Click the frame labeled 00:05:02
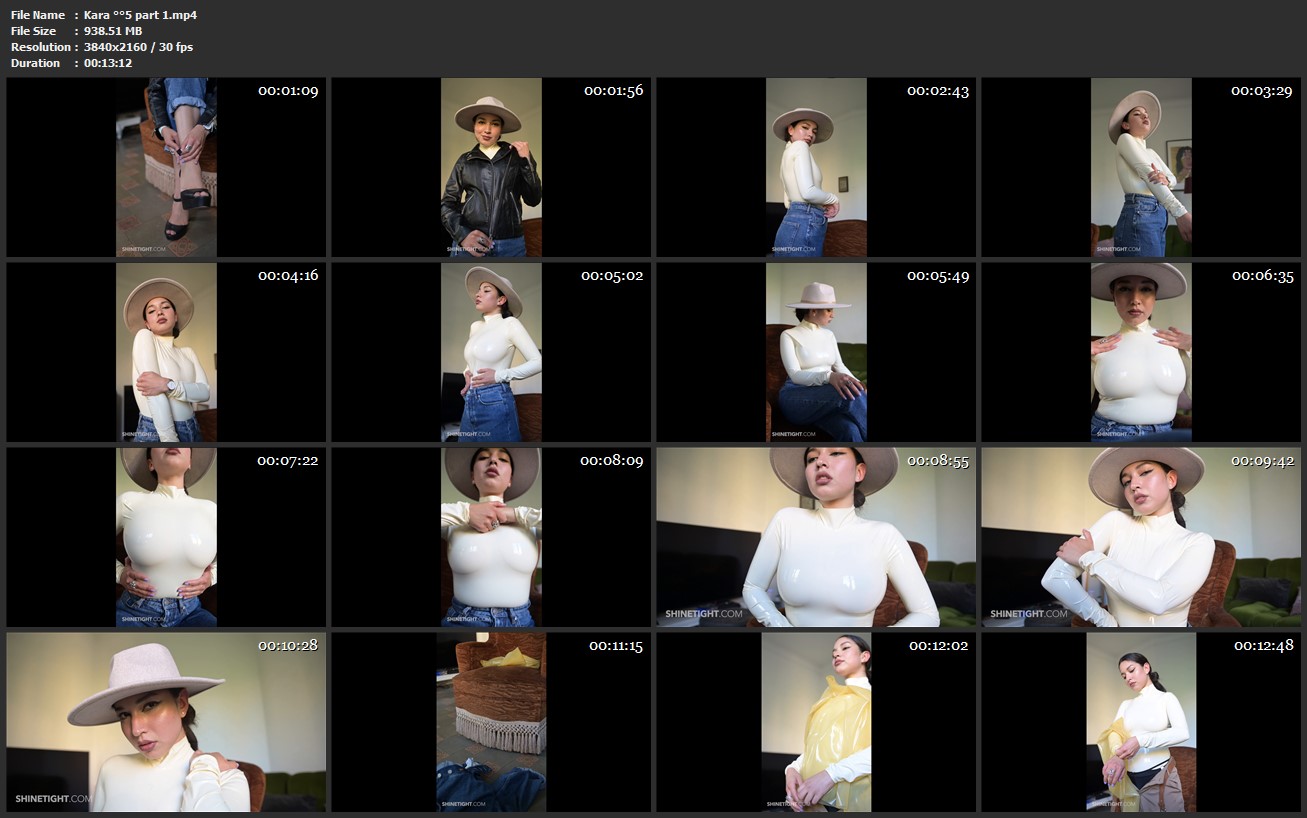This screenshot has height=818, width=1307. point(491,352)
